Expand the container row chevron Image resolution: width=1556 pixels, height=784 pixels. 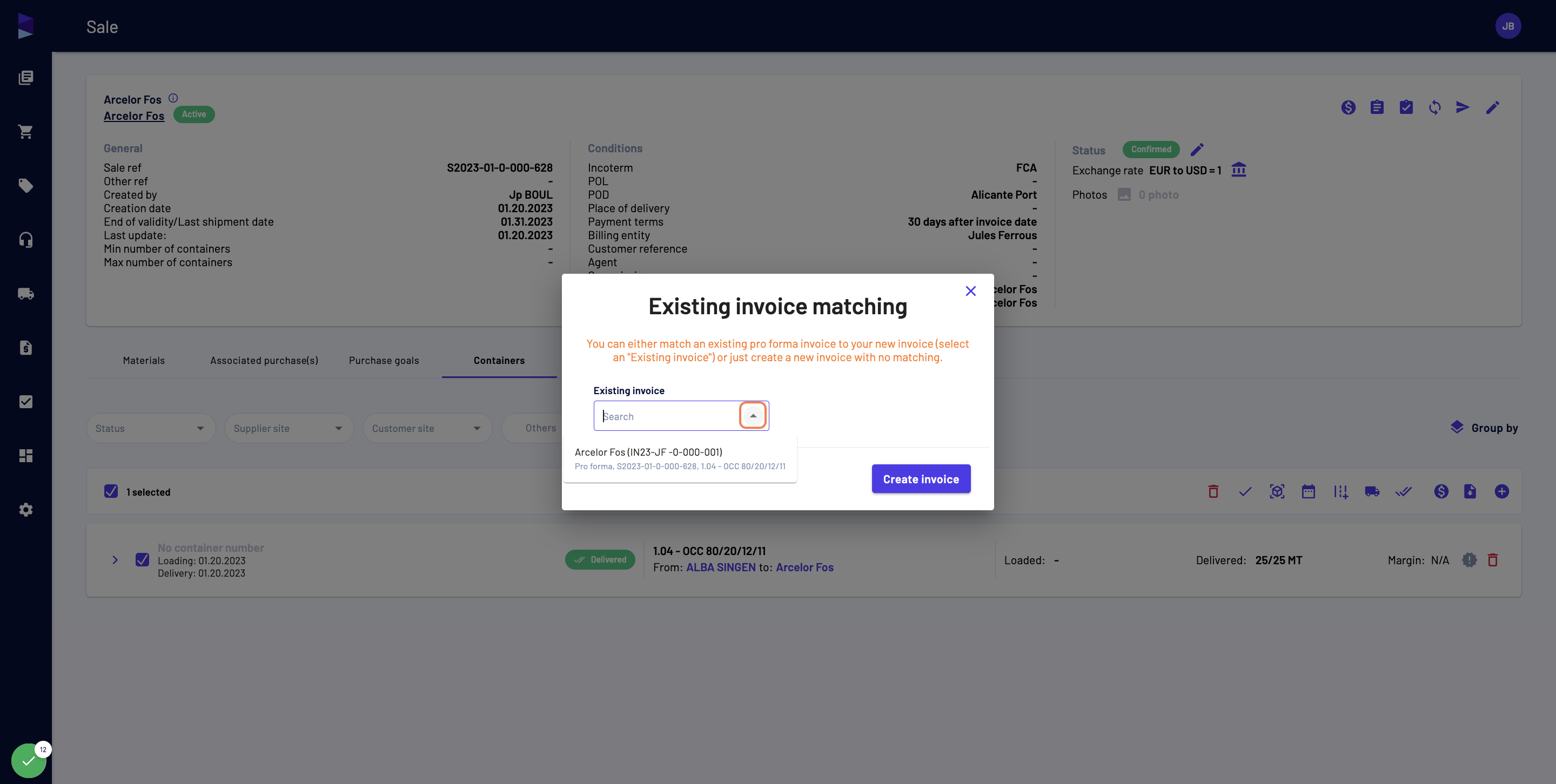(115, 560)
